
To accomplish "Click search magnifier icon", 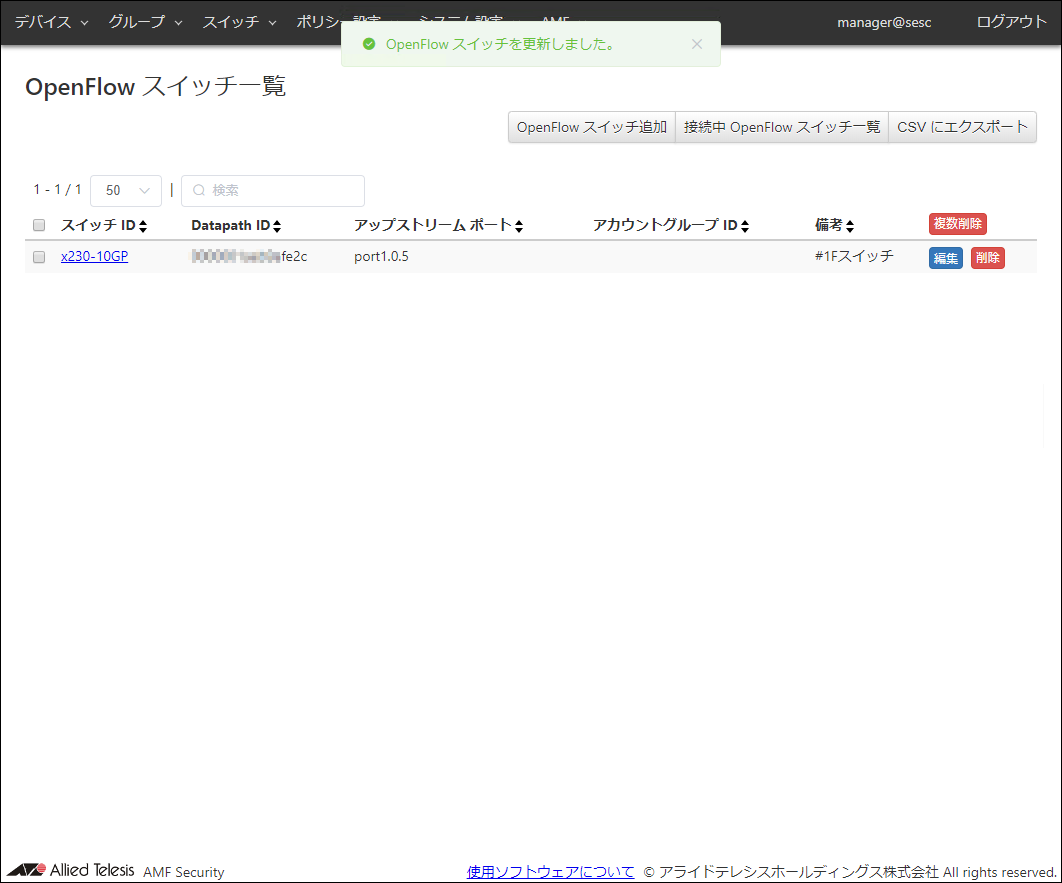I will coord(199,190).
